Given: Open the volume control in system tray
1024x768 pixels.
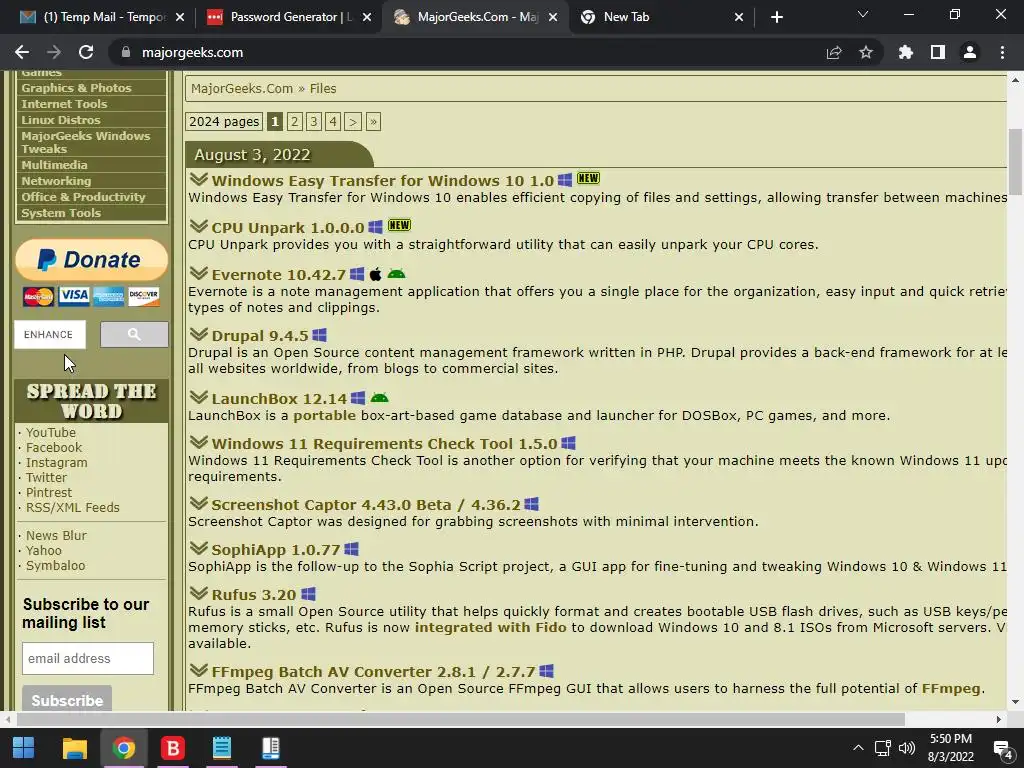Looking at the screenshot, I should [907, 748].
